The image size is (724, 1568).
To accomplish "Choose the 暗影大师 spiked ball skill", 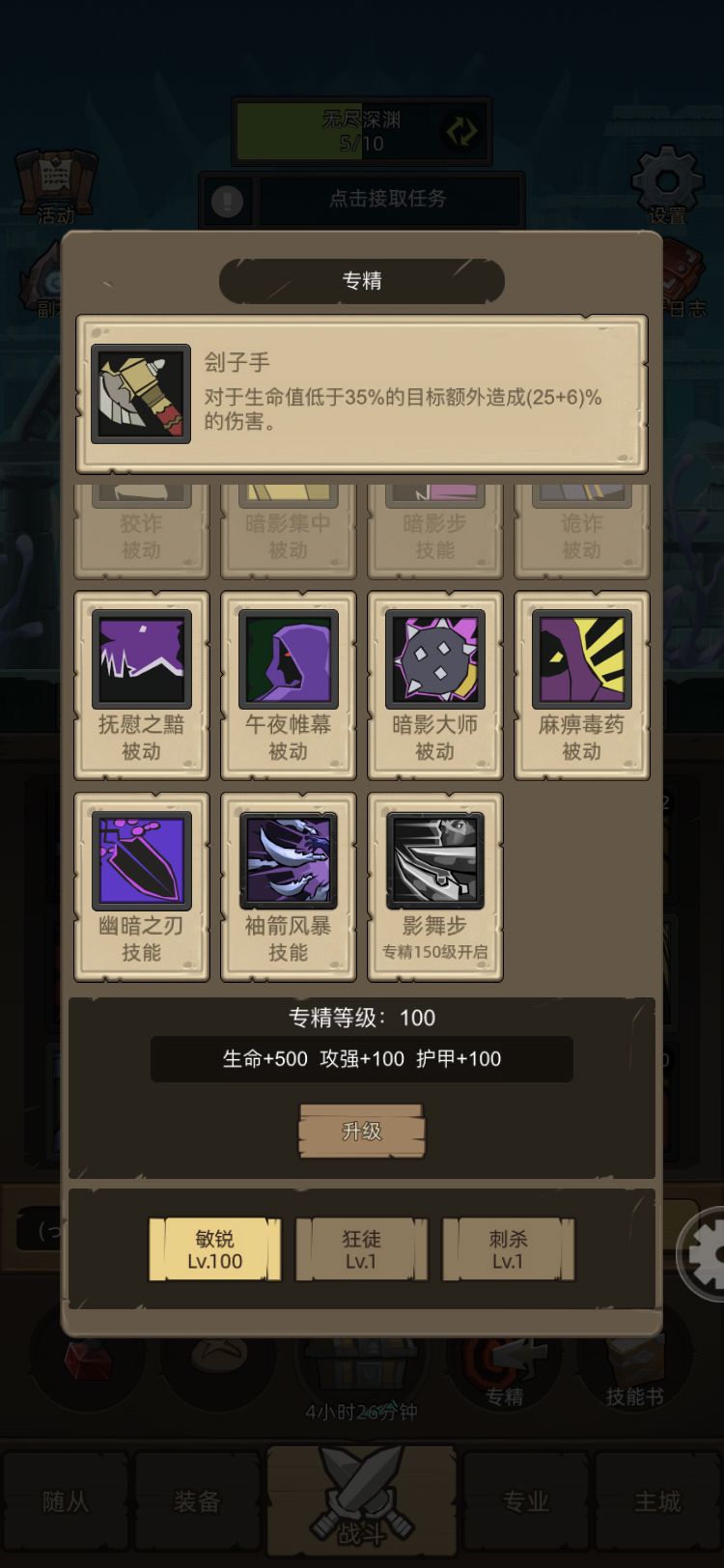I will coord(434,659).
